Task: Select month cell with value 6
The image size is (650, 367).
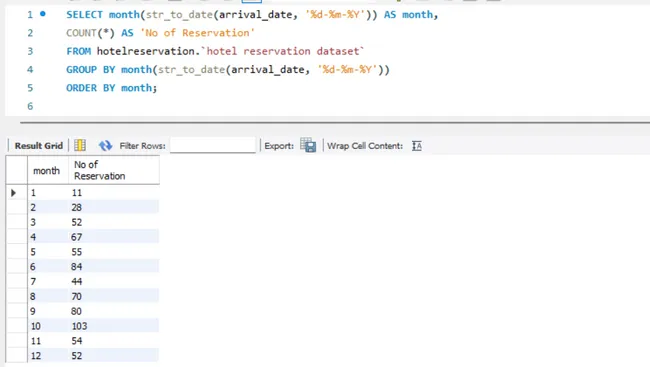Action: (x=48, y=267)
